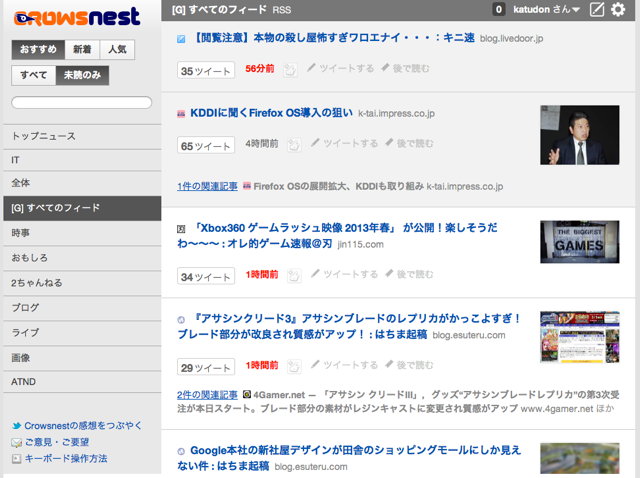Open the おもしろ category
The height and width of the screenshot is (478, 640).
(x=82, y=258)
